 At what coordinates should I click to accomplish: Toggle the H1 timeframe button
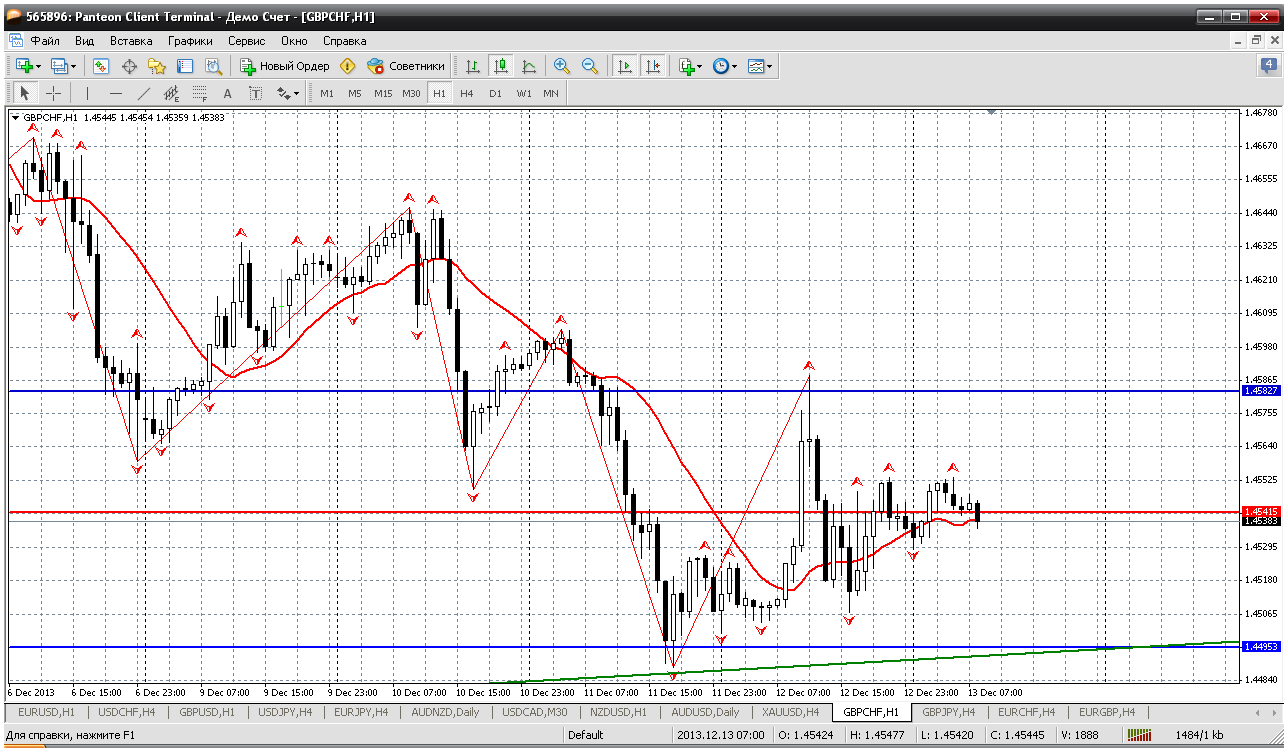439,93
